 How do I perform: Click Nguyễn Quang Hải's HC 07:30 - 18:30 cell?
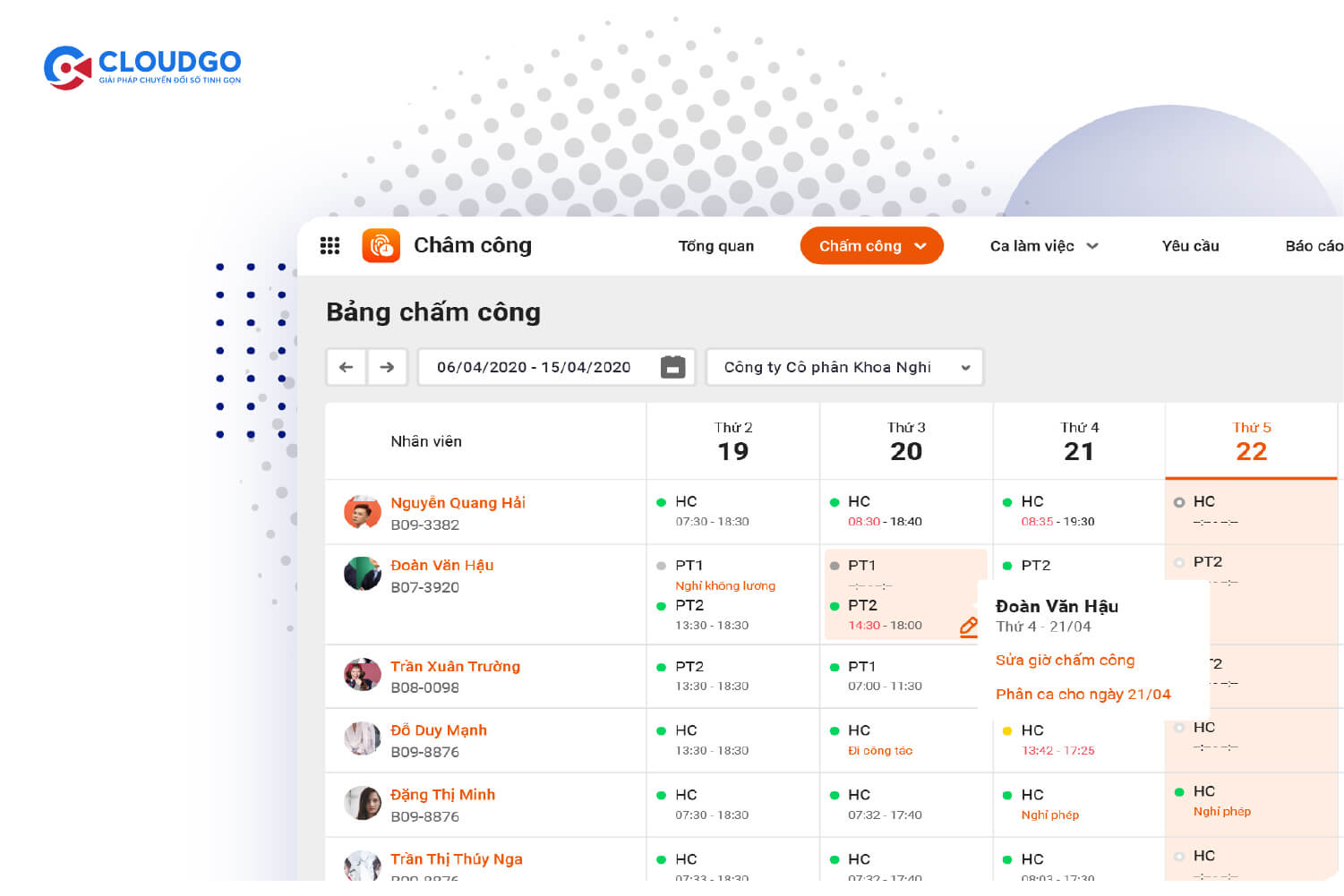pos(732,511)
